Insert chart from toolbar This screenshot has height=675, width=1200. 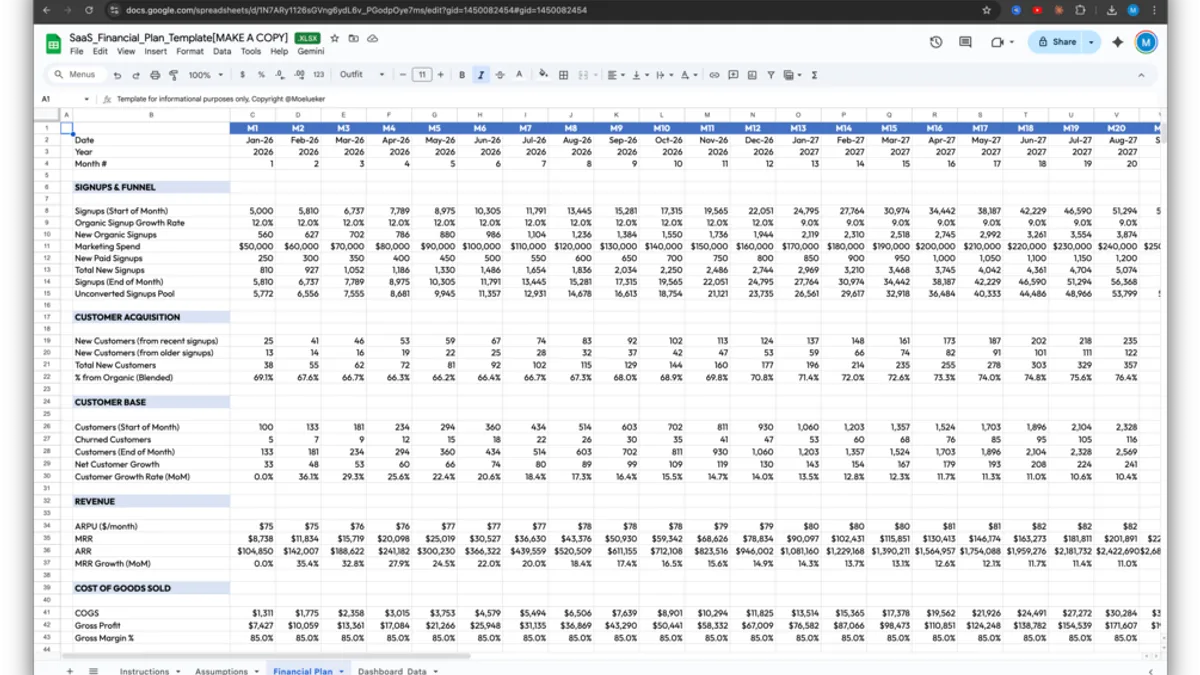point(752,75)
